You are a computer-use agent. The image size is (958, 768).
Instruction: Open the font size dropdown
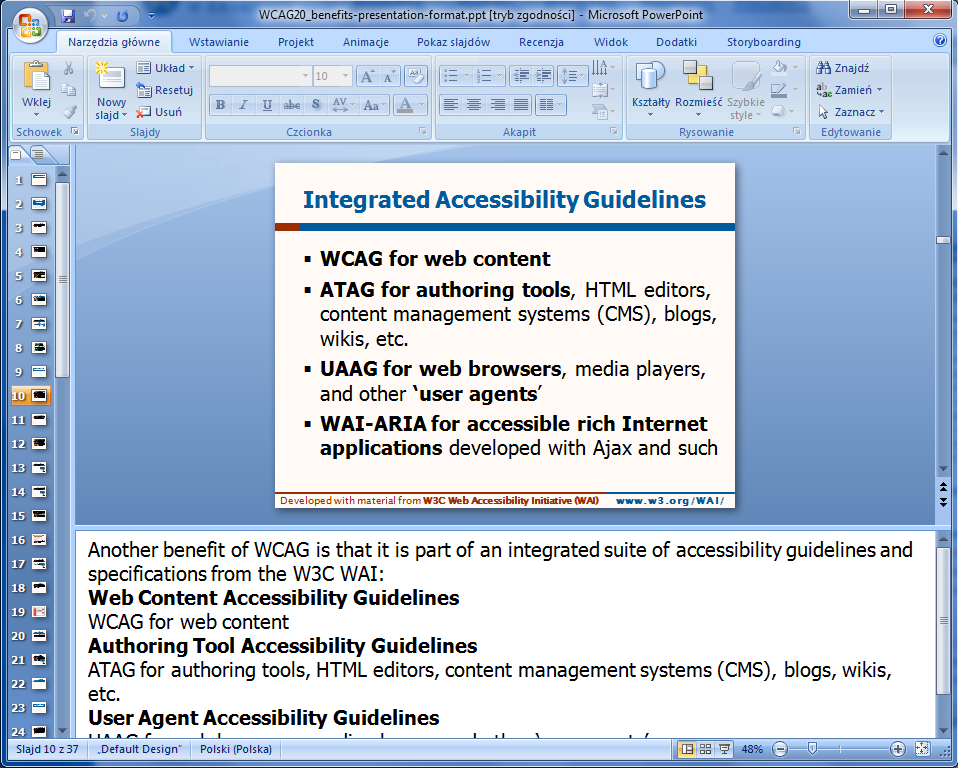point(345,76)
